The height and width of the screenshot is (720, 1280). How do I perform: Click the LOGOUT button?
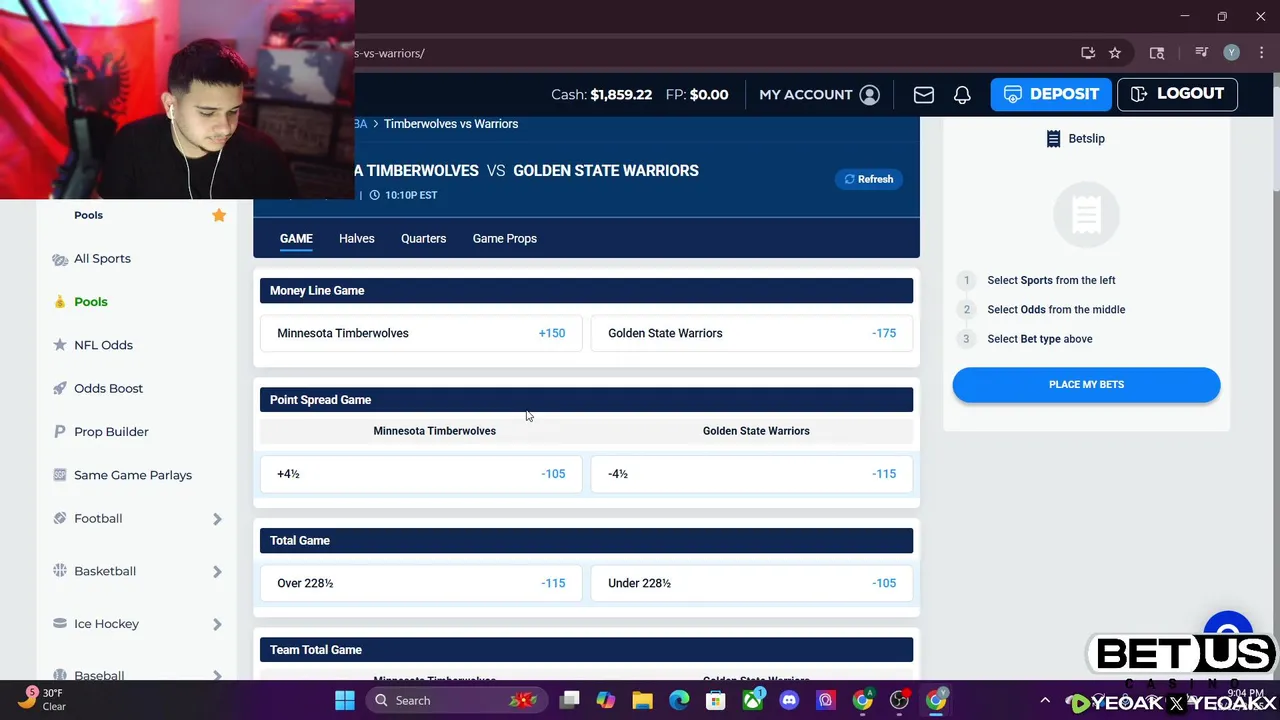coord(1177,94)
